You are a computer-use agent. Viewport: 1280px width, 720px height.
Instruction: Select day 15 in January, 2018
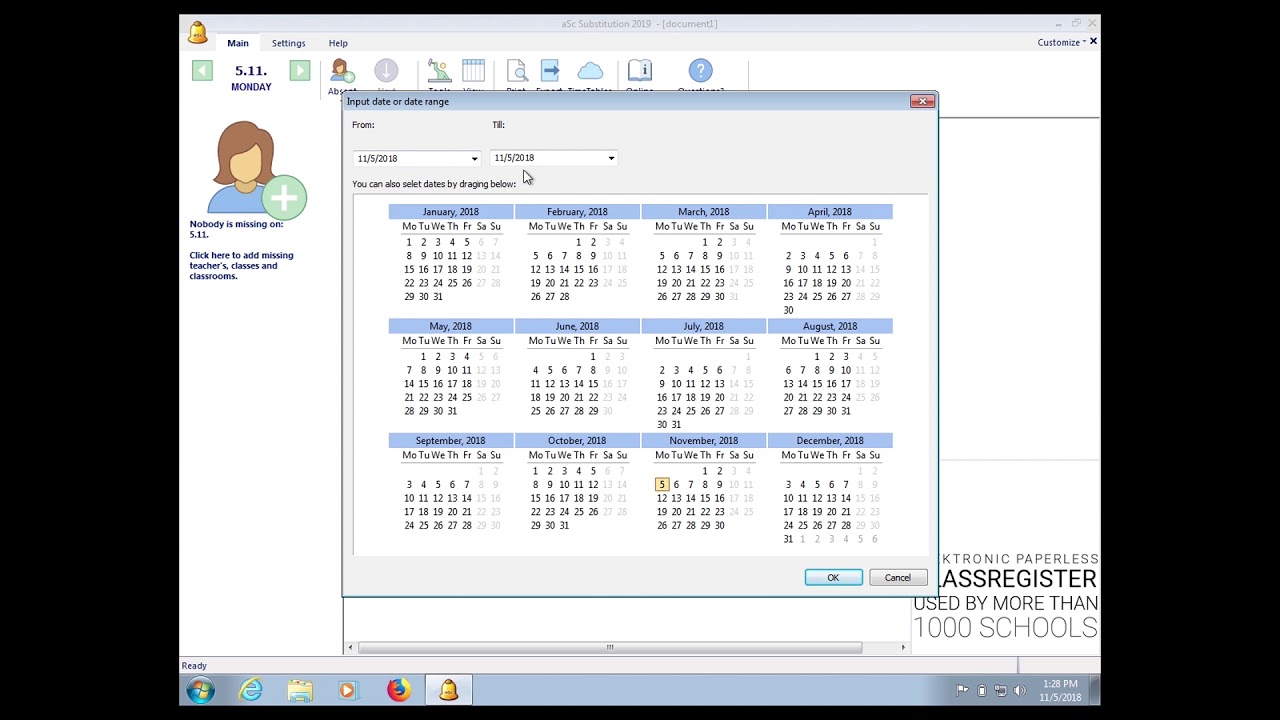point(409,269)
